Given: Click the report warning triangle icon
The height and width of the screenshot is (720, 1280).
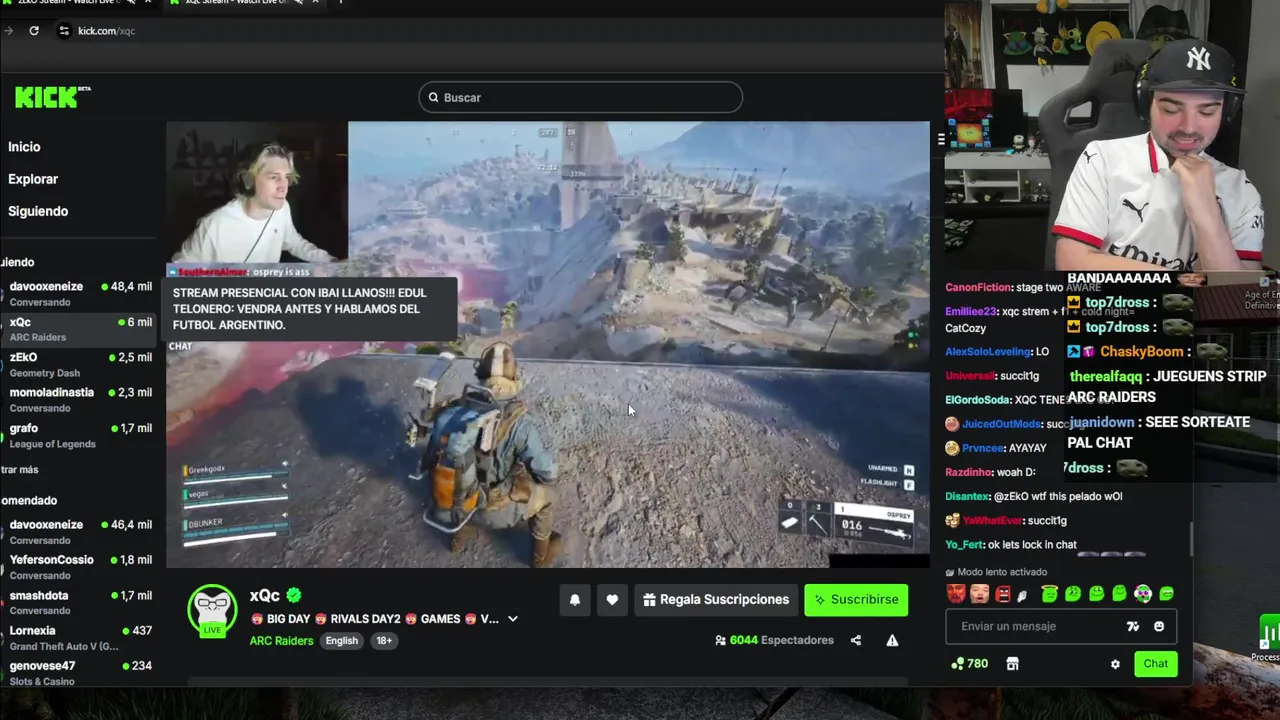Looking at the screenshot, I should point(892,640).
